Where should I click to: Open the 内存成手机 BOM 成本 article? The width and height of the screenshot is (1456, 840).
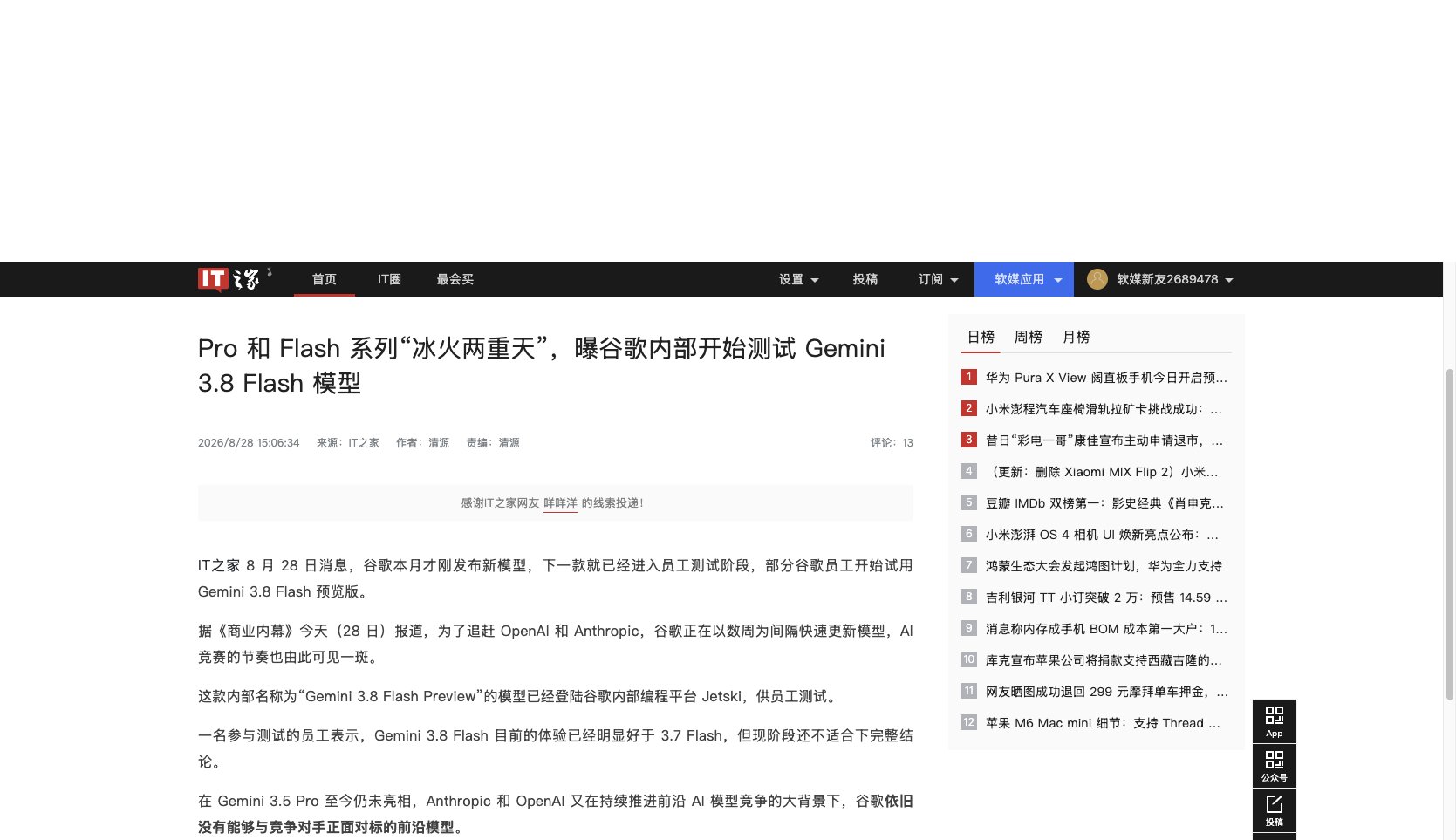[1106, 629]
